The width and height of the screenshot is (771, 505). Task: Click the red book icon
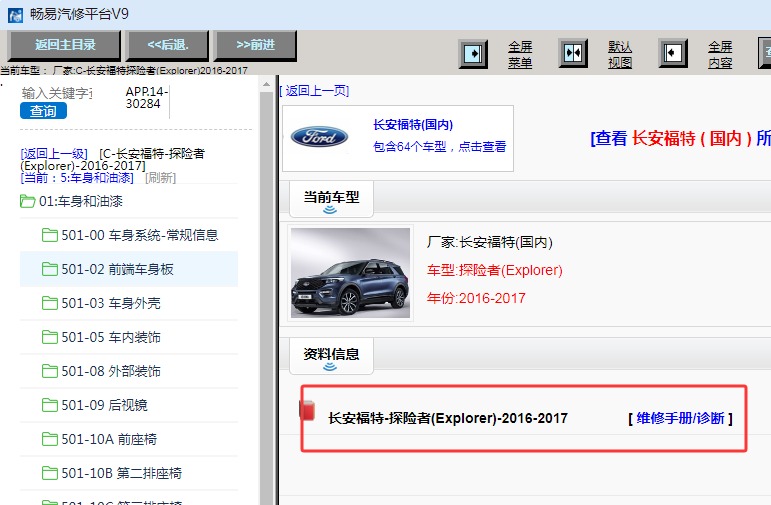click(x=307, y=411)
